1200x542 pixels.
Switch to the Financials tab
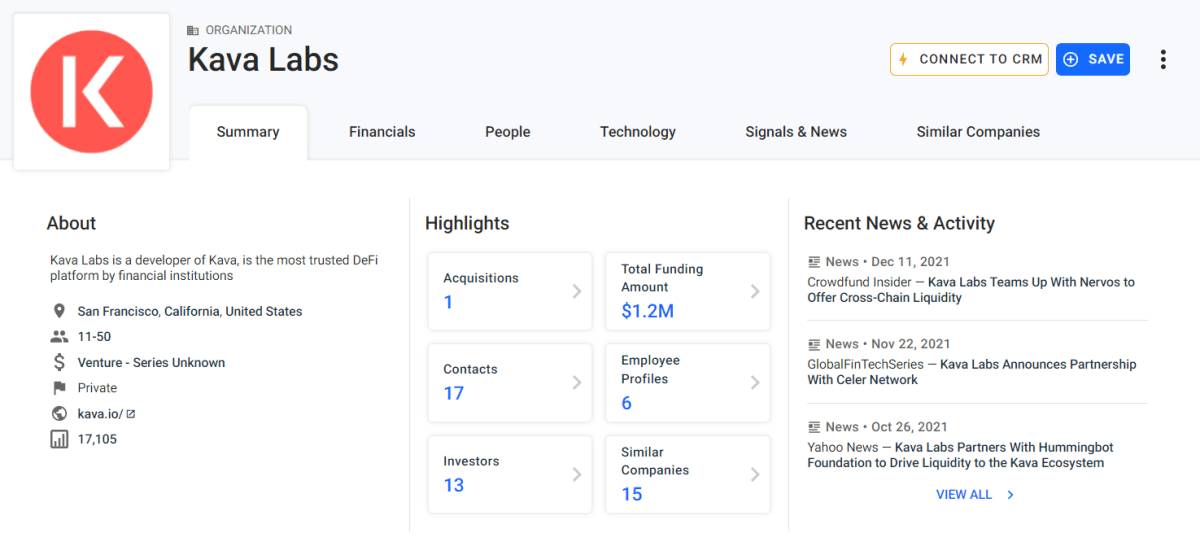pyautogui.click(x=382, y=132)
